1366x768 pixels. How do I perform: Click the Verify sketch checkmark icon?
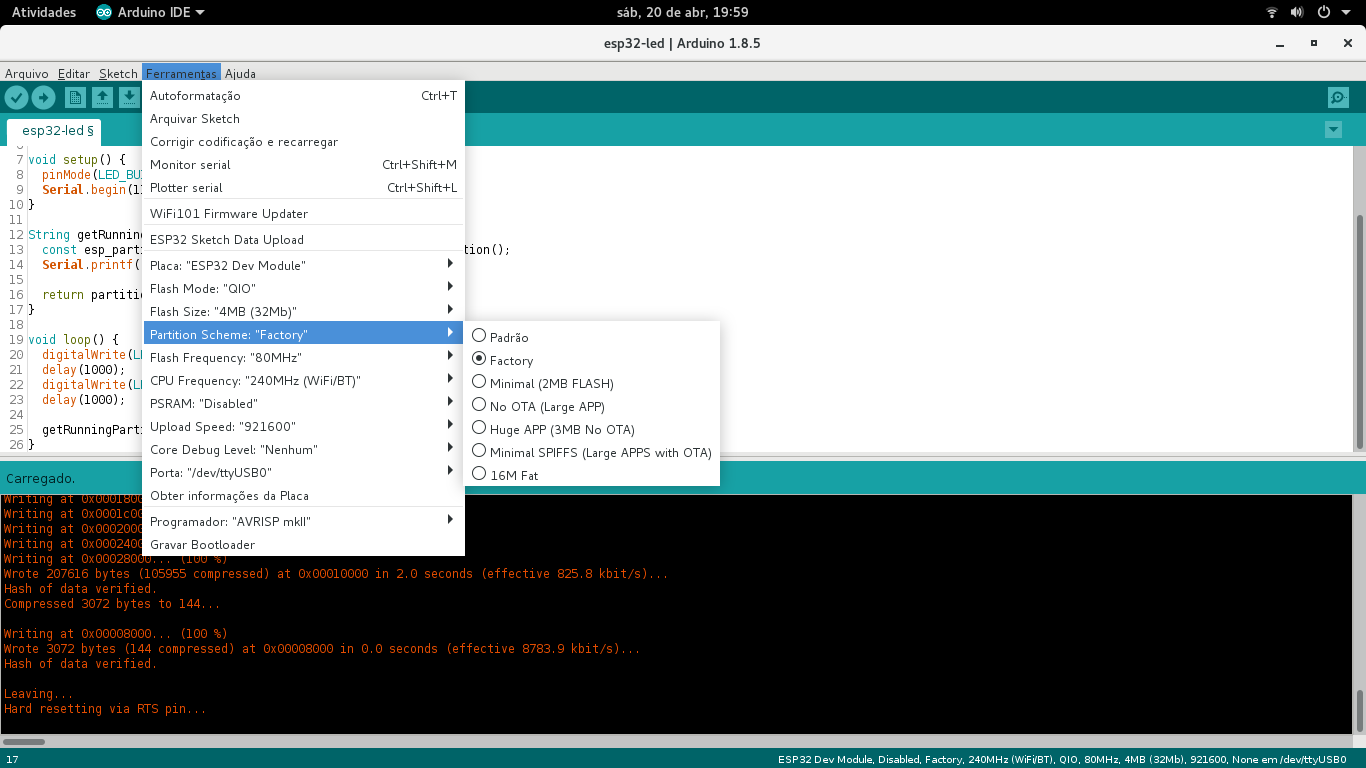point(16,97)
